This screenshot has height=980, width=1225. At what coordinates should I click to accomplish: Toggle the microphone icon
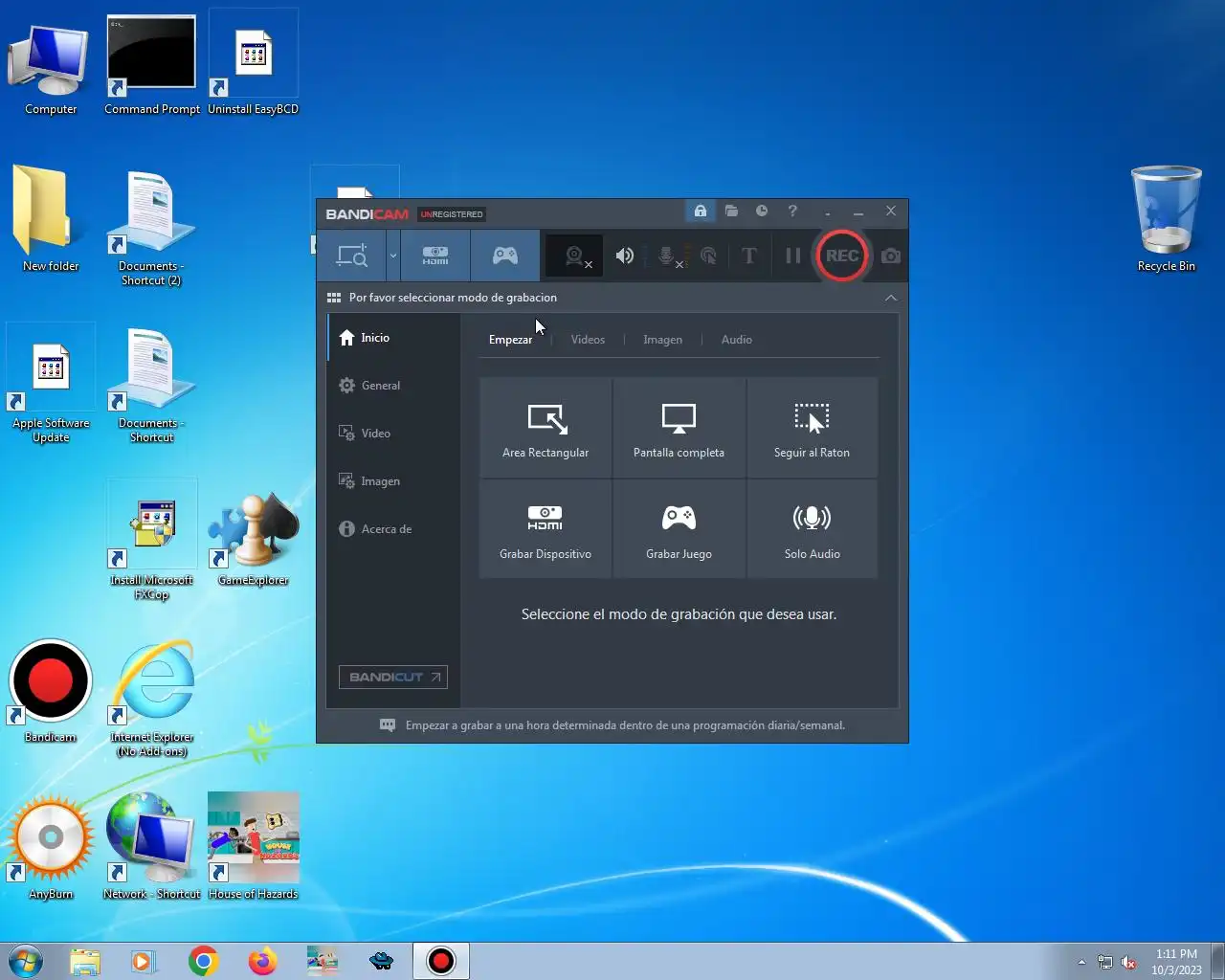click(668, 256)
